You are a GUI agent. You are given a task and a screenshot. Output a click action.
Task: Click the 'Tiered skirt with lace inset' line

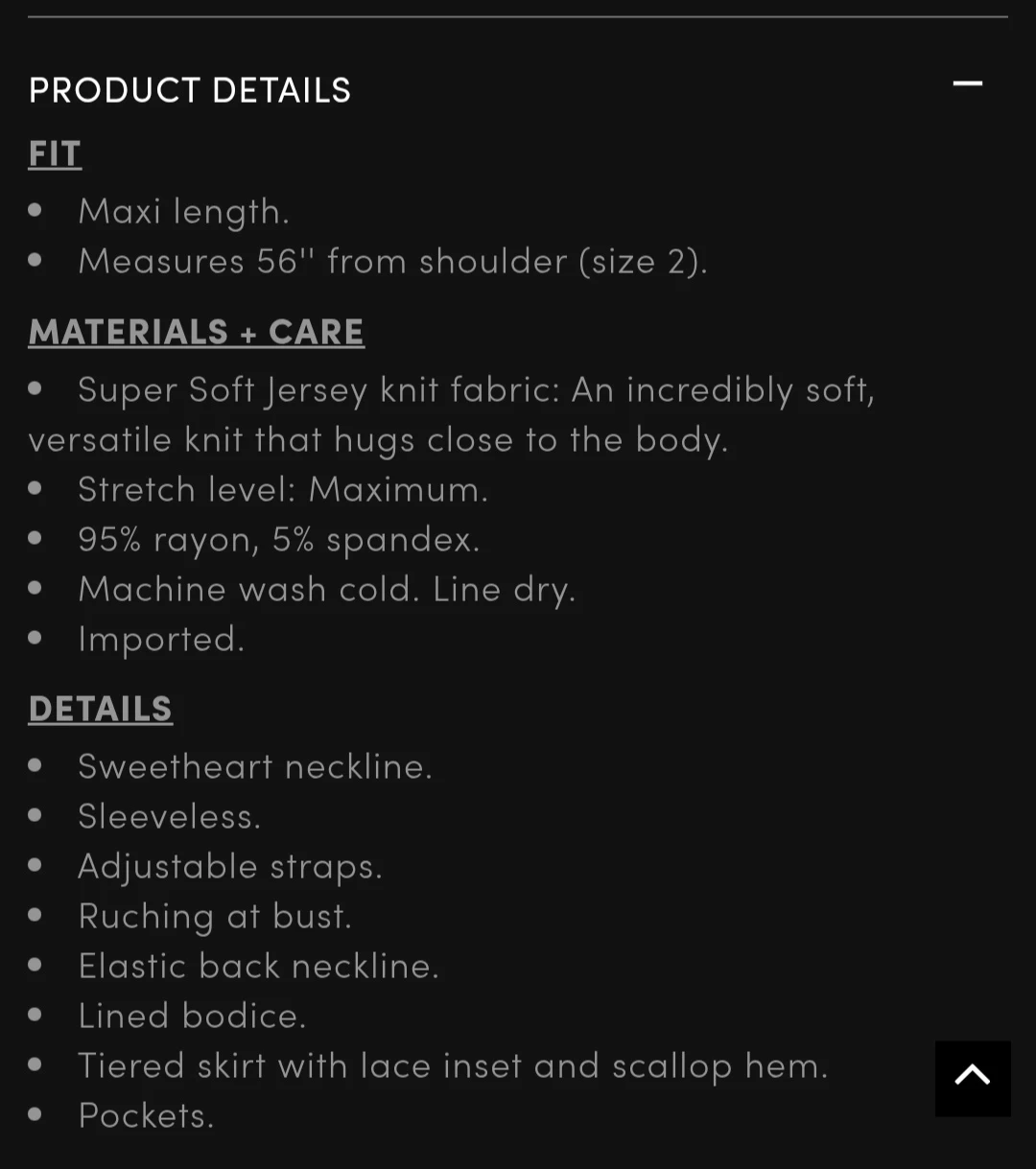[x=454, y=1065]
